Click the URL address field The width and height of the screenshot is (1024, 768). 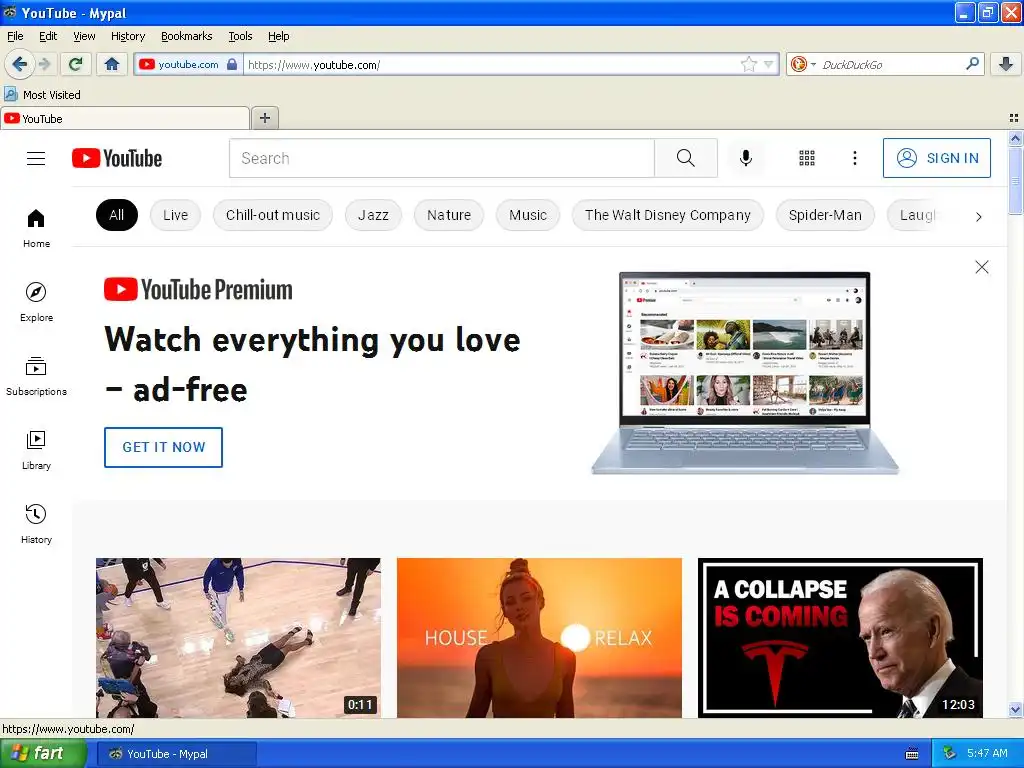492,64
